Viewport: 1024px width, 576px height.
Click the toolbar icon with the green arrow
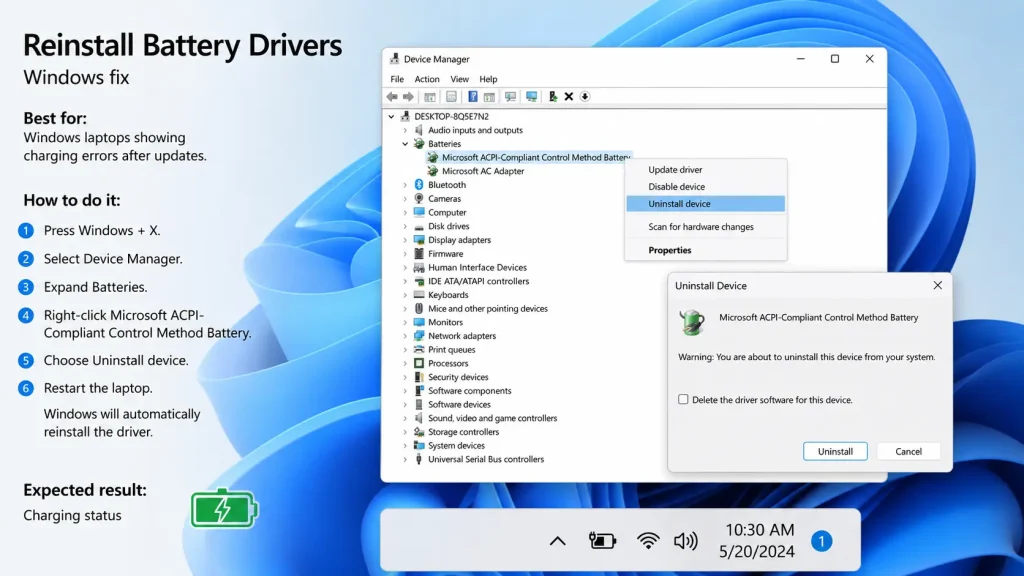tap(552, 97)
